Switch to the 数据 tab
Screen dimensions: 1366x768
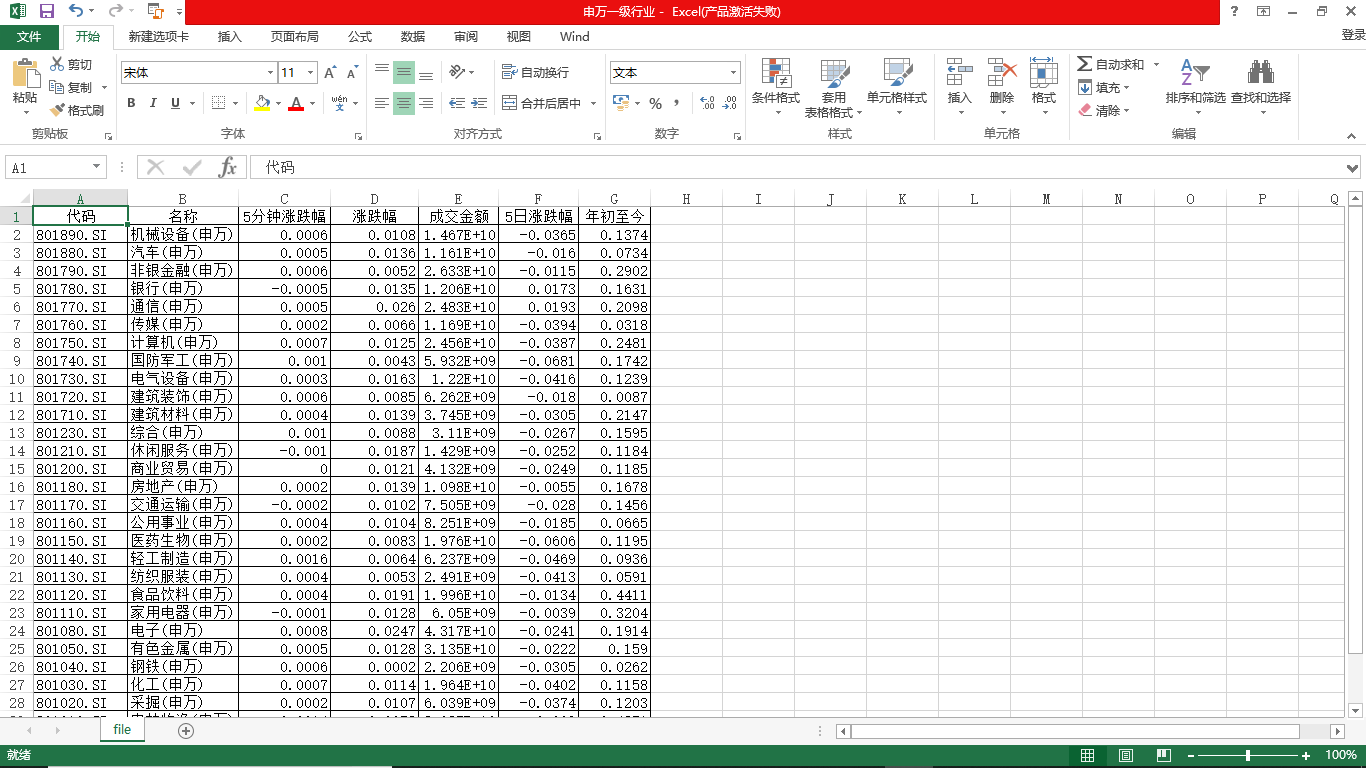pyautogui.click(x=413, y=37)
